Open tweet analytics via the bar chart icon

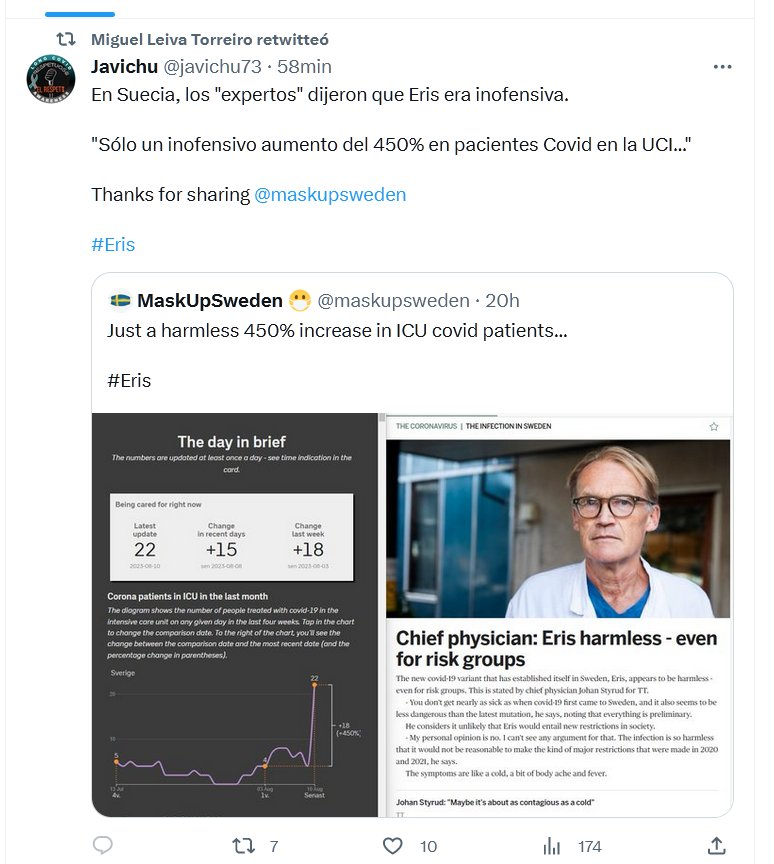tap(551, 846)
